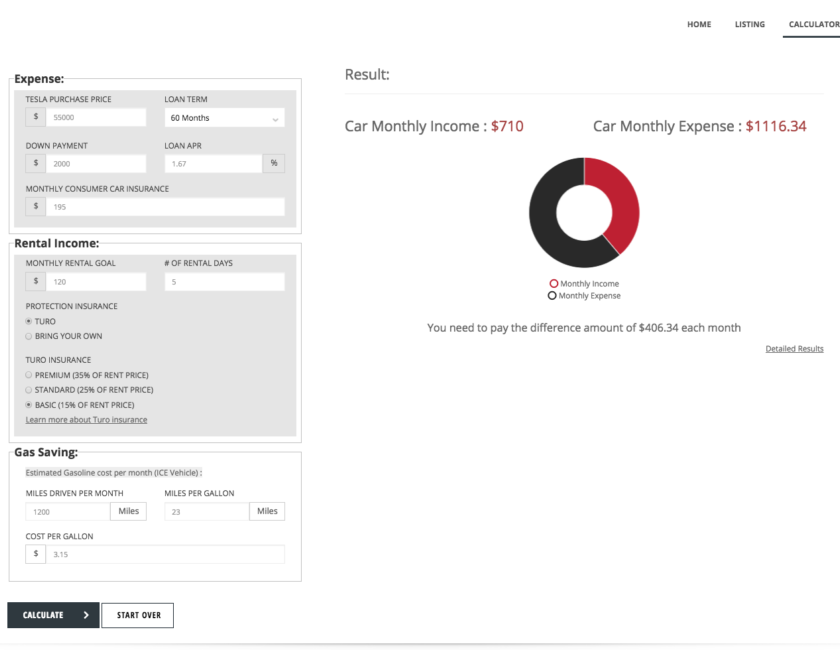Click the # of Rental Days field
Screen dimensions: 840x650
click(x=224, y=282)
